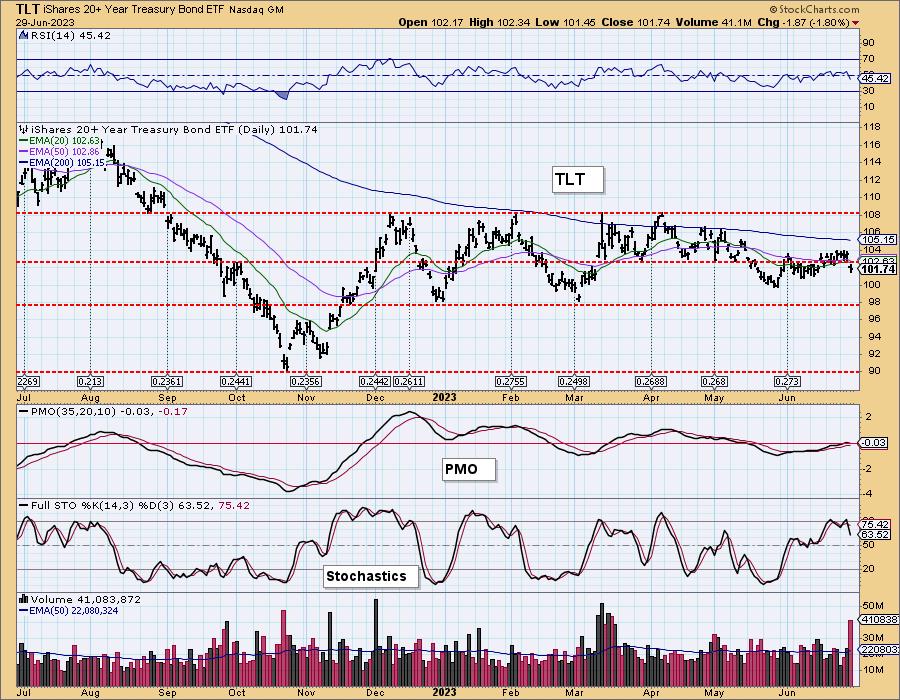Image resolution: width=900 pixels, height=700 pixels.
Task: Click the red down-arrow change indicator
Action: click(x=856, y=22)
